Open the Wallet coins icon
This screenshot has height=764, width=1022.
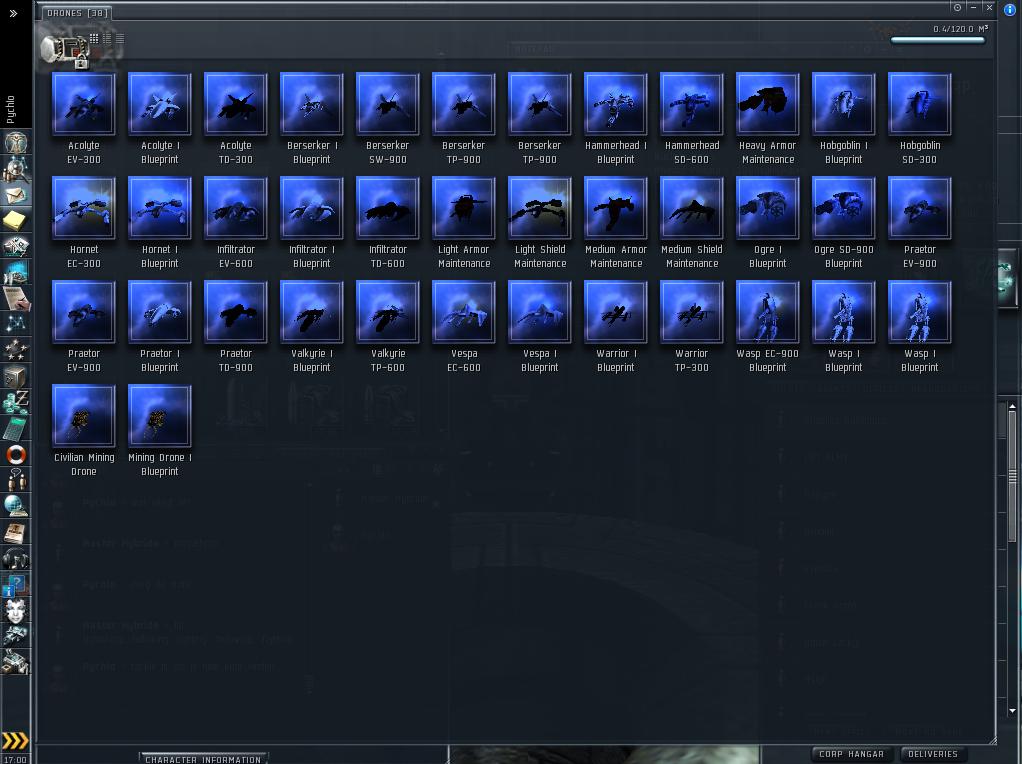tap(16, 402)
